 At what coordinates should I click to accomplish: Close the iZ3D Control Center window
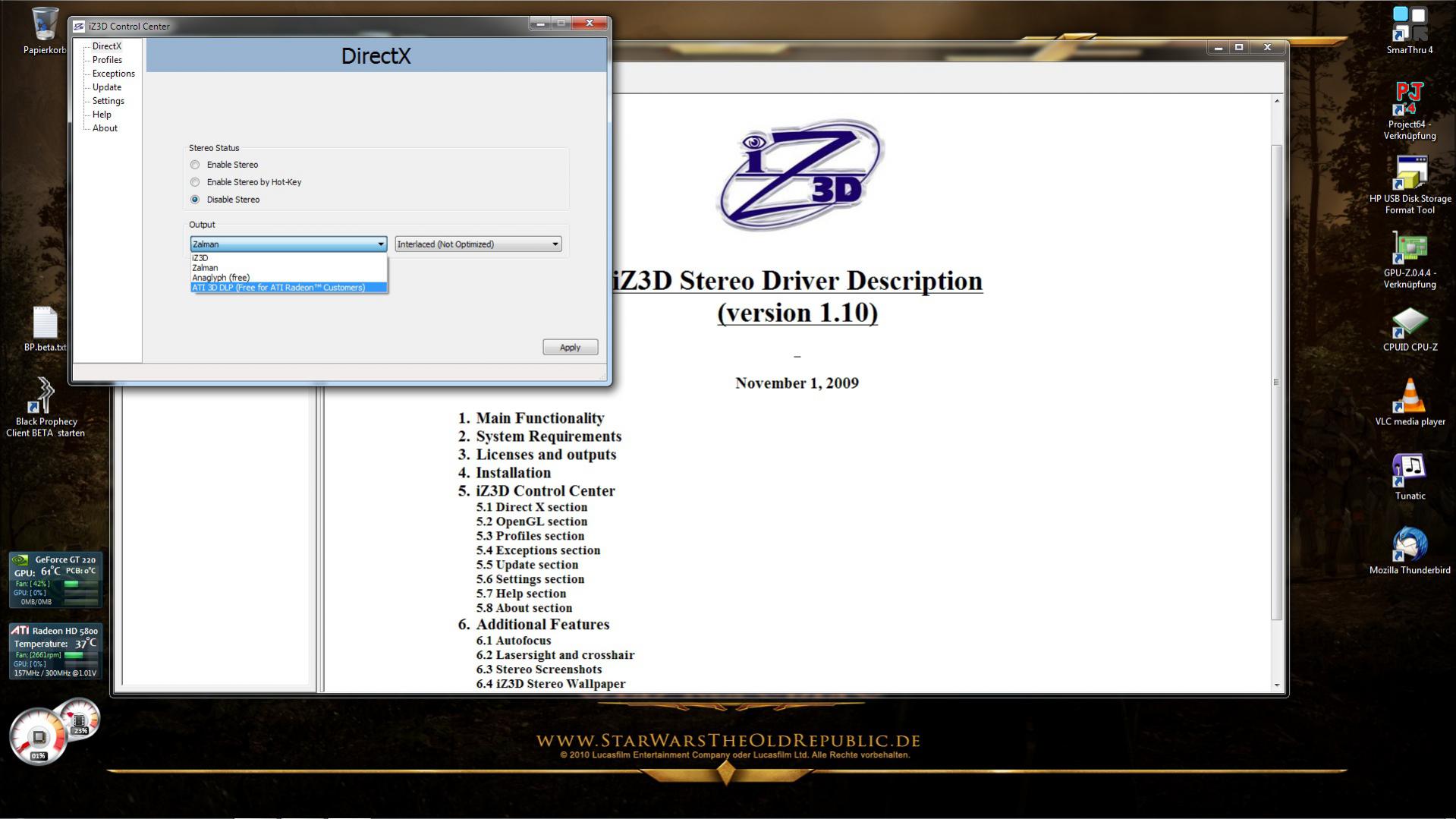click(590, 24)
